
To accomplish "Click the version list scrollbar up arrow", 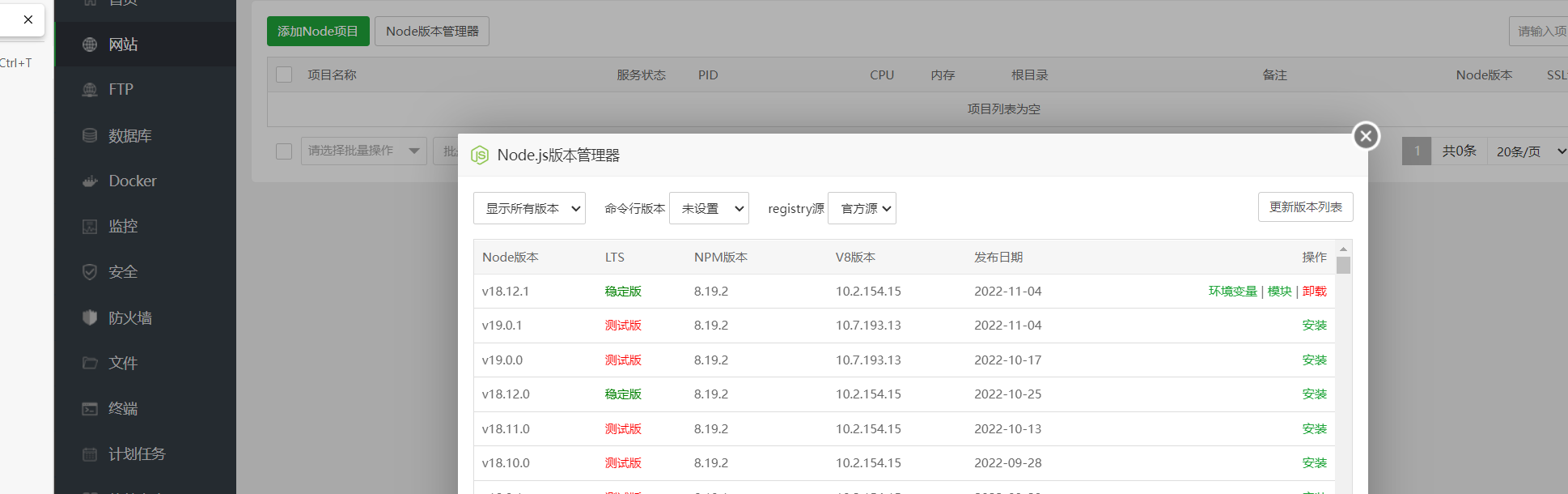I will pos(1343,249).
